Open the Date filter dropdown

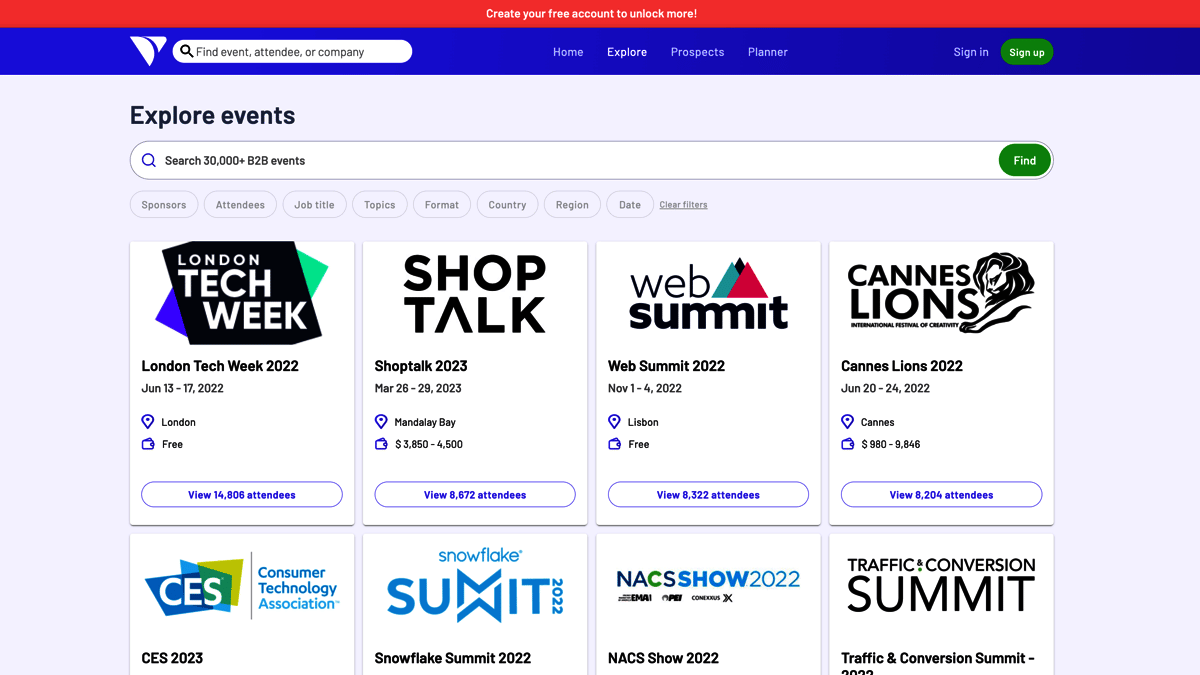629,204
